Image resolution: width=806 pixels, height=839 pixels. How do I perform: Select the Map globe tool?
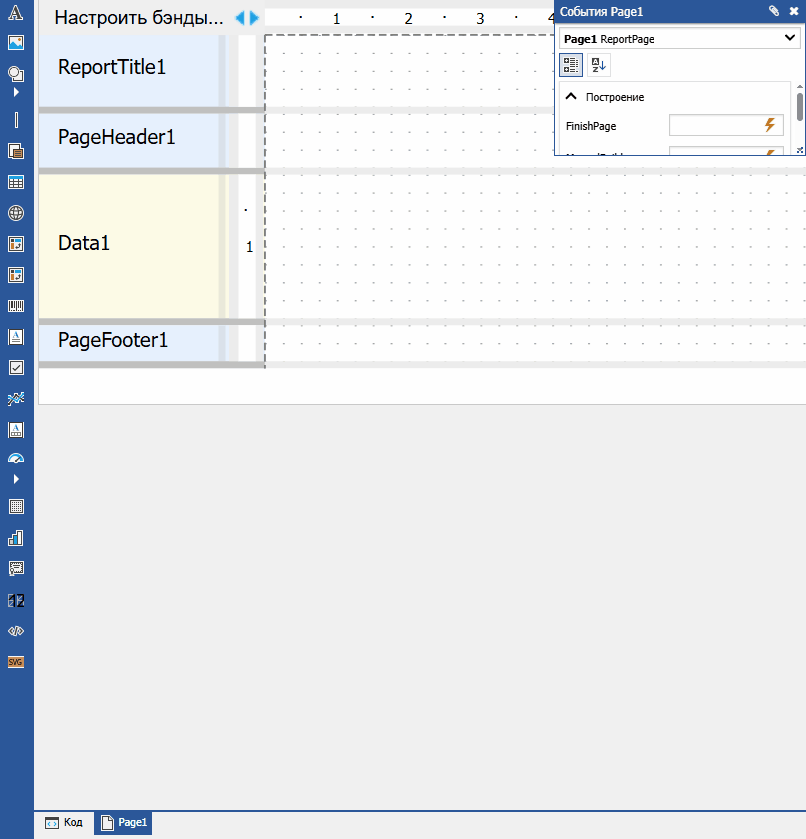(x=16, y=213)
